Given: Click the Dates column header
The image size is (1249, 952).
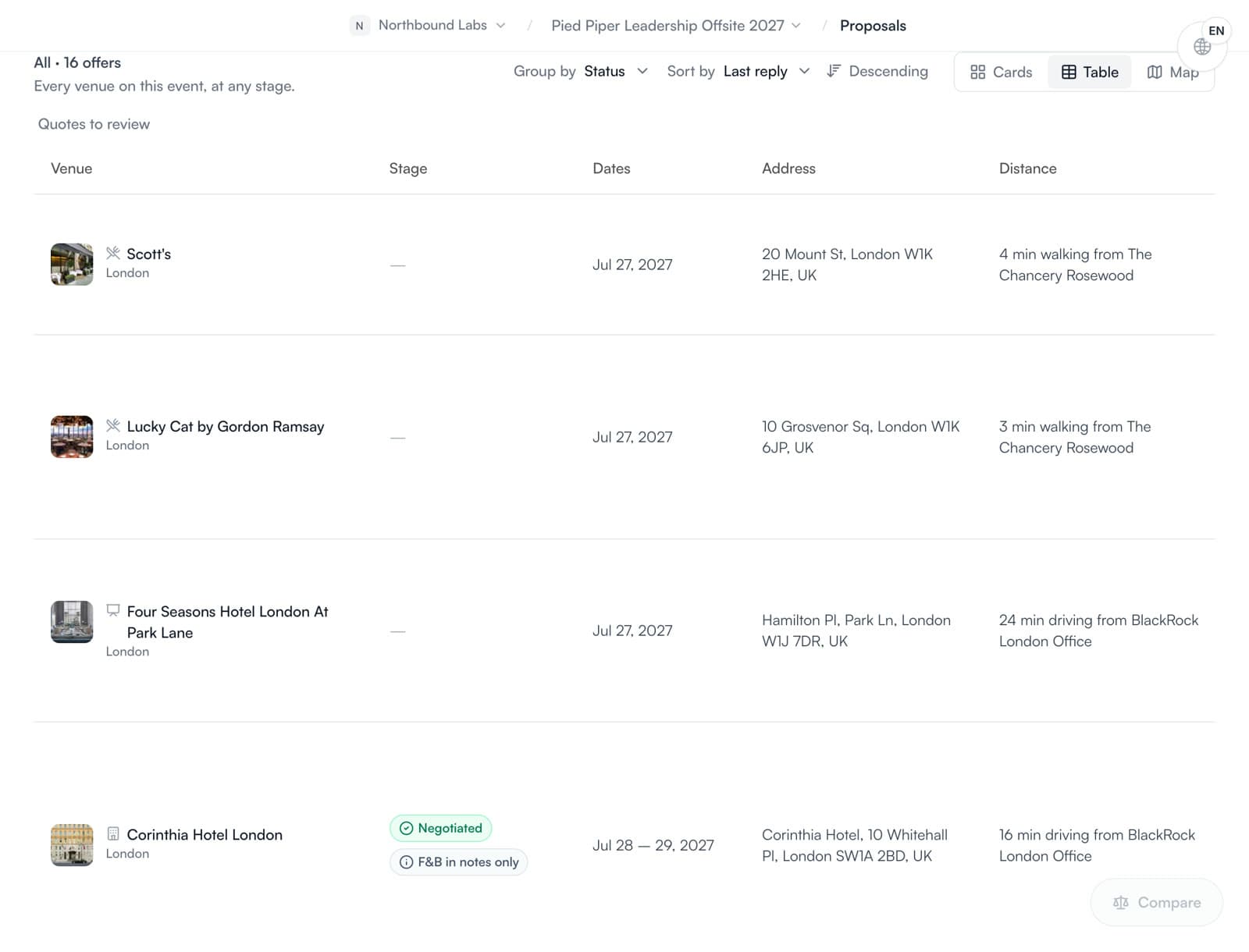Looking at the screenshot, I should [x=611, y=168].
